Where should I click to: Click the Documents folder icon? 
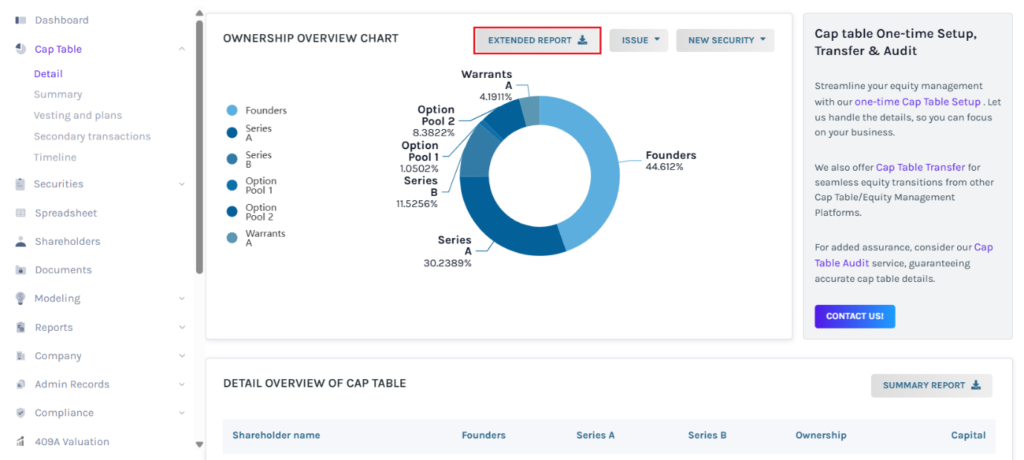pos(21,270)
